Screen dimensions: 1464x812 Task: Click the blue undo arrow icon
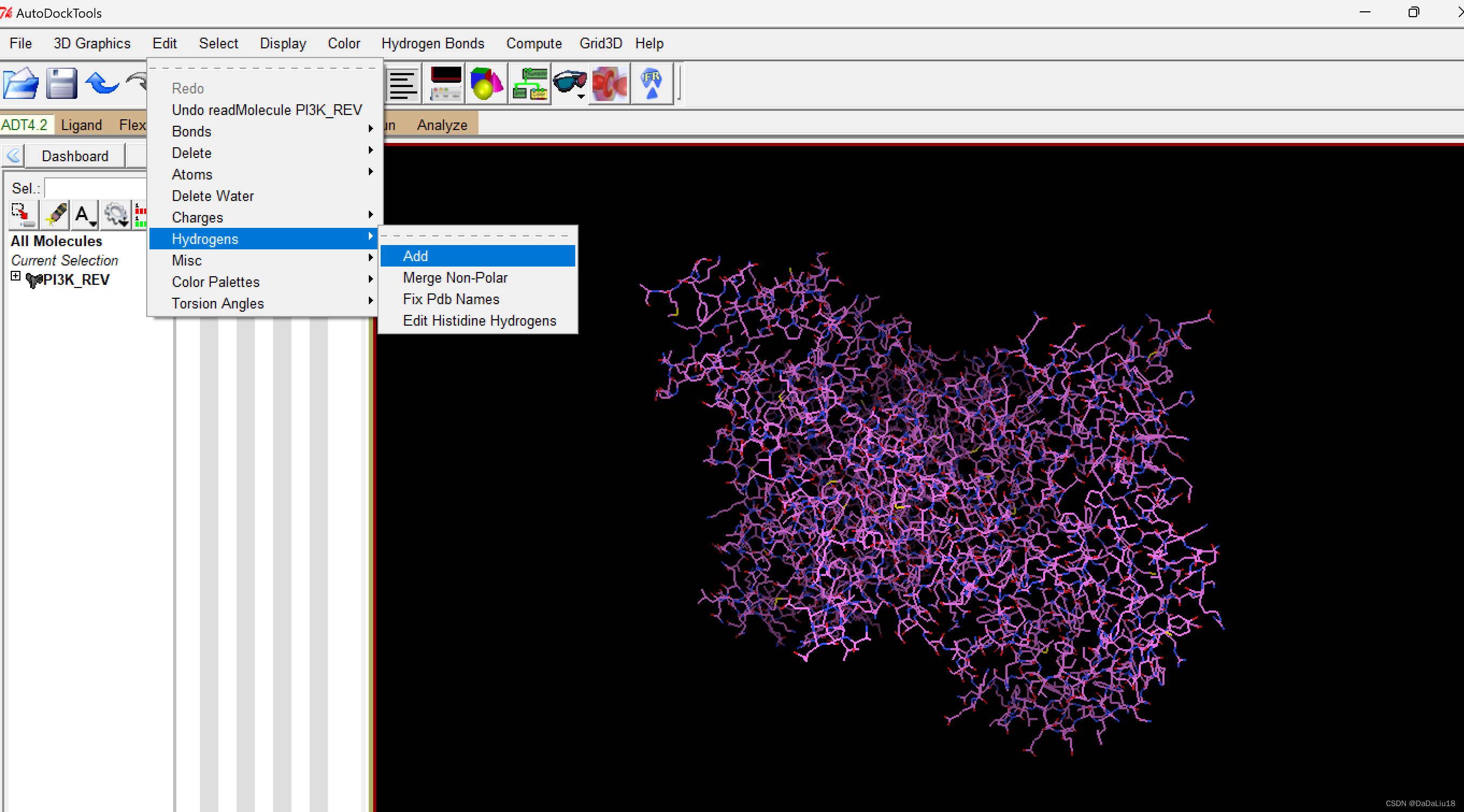pos(102,83)
